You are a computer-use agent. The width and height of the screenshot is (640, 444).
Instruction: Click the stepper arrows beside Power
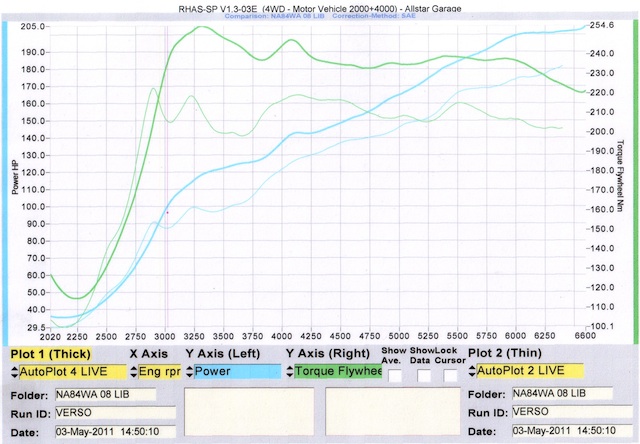click(x=189, y=371)
